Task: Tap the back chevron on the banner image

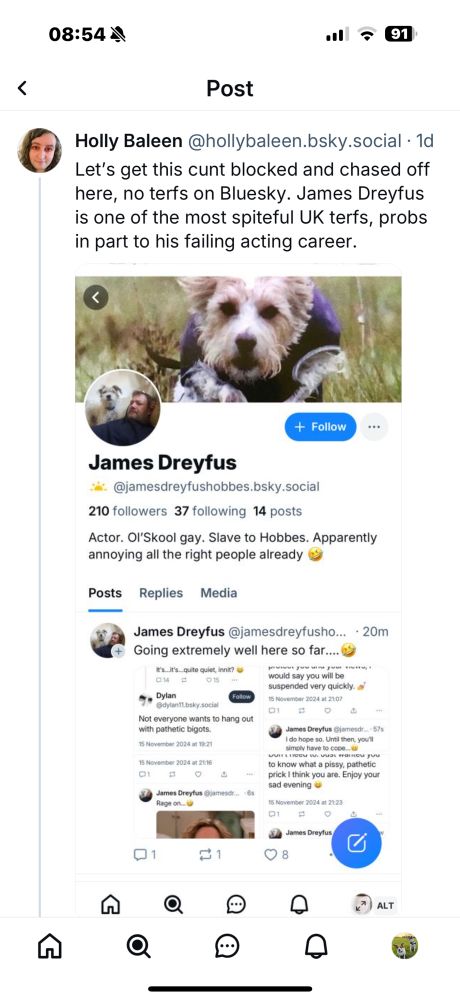Action: click(x=96, y=297)
